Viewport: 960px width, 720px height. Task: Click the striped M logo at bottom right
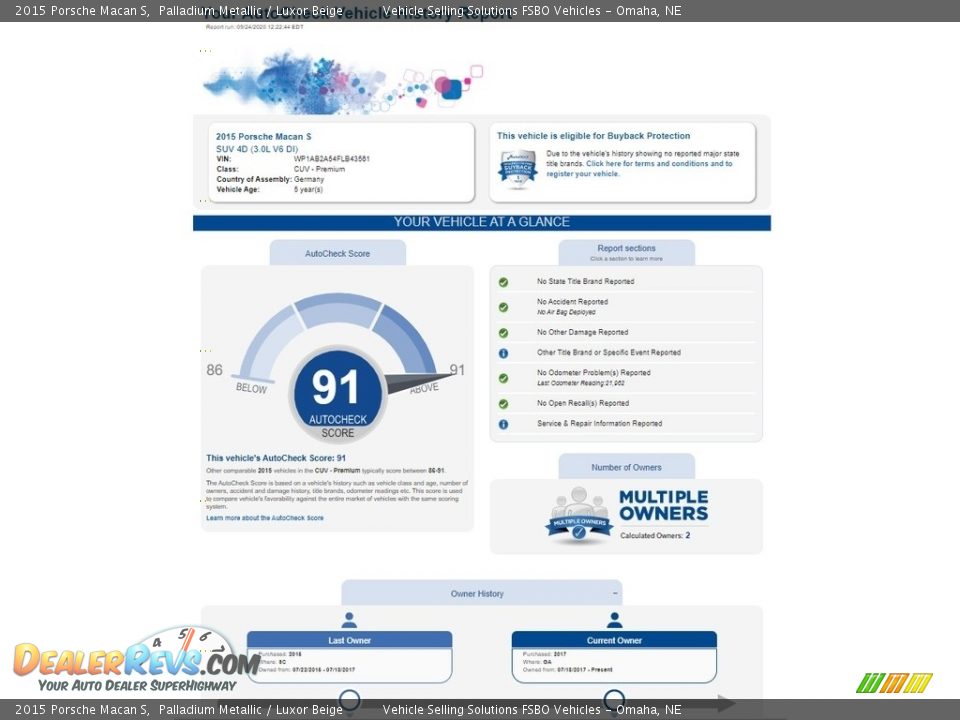[x=893, y=683]
